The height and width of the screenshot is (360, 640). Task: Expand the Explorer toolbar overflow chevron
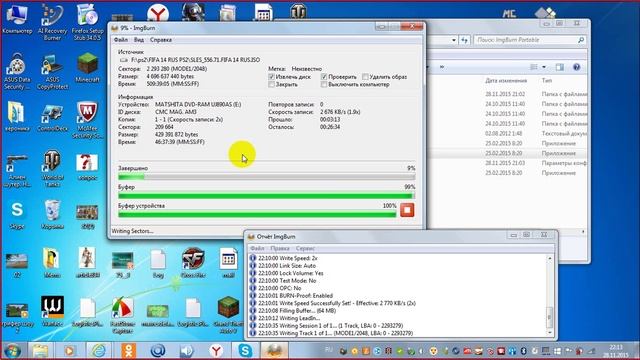click(442, 67)
